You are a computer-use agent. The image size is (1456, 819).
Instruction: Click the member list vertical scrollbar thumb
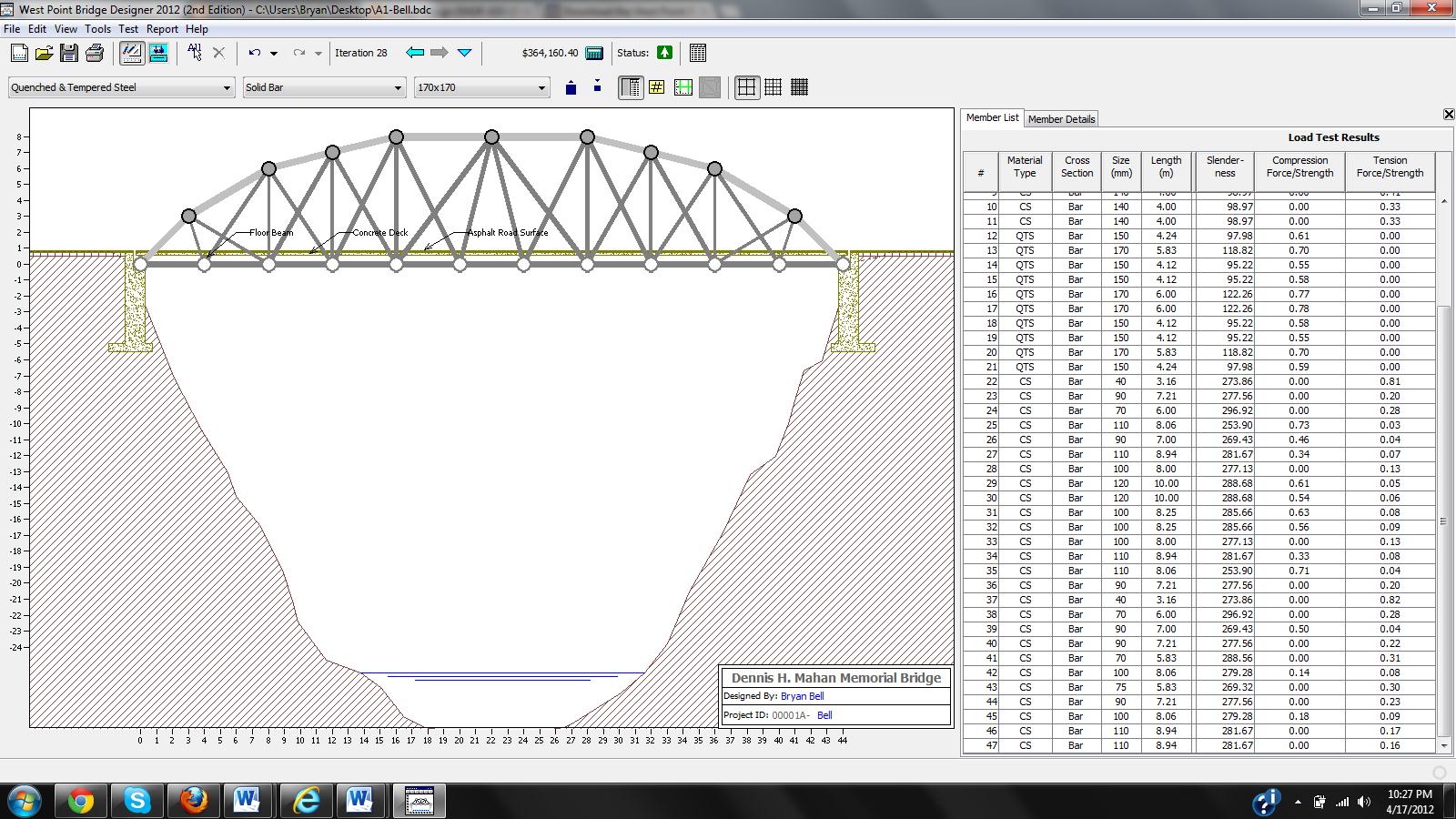(x=1443, y=521)
